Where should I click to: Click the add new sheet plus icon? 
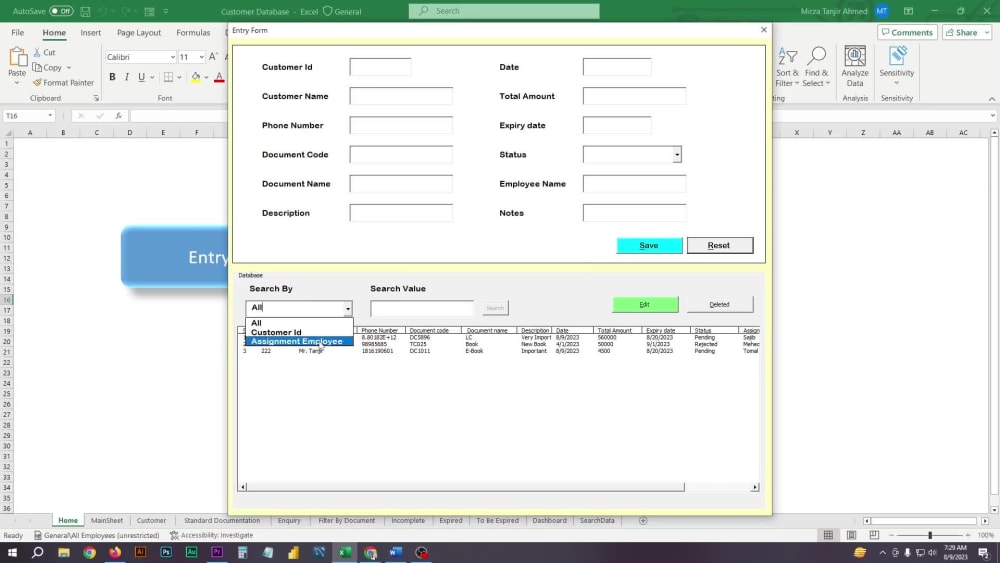[x=643, y=520]
